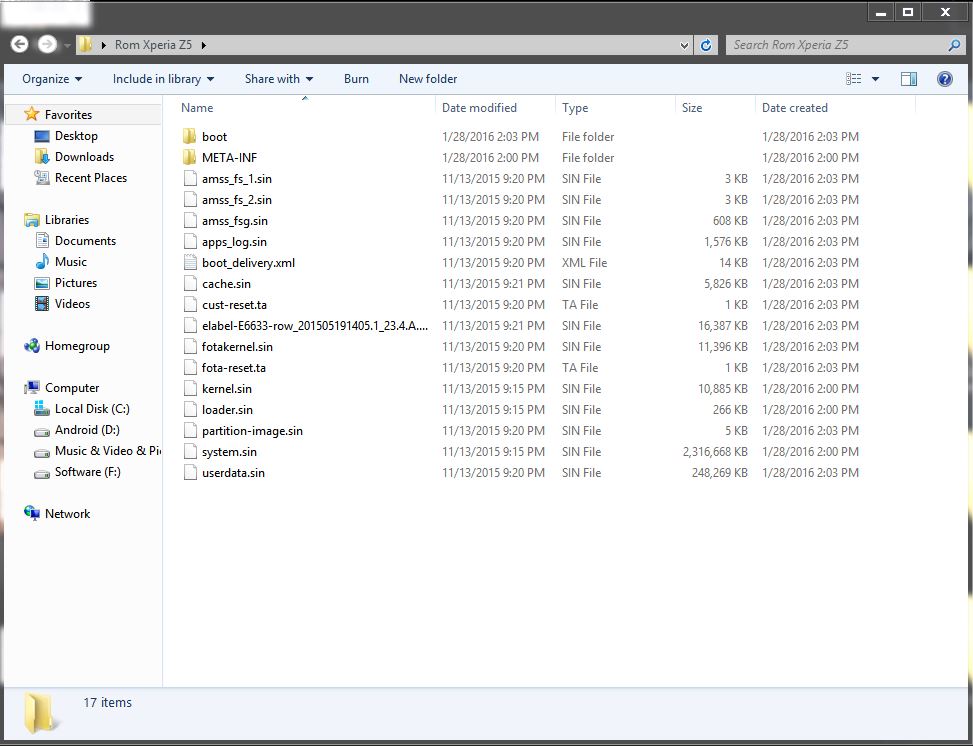973x746 pixels.
Task: Toggle the preview pane
Action: [x=908, y=79]
